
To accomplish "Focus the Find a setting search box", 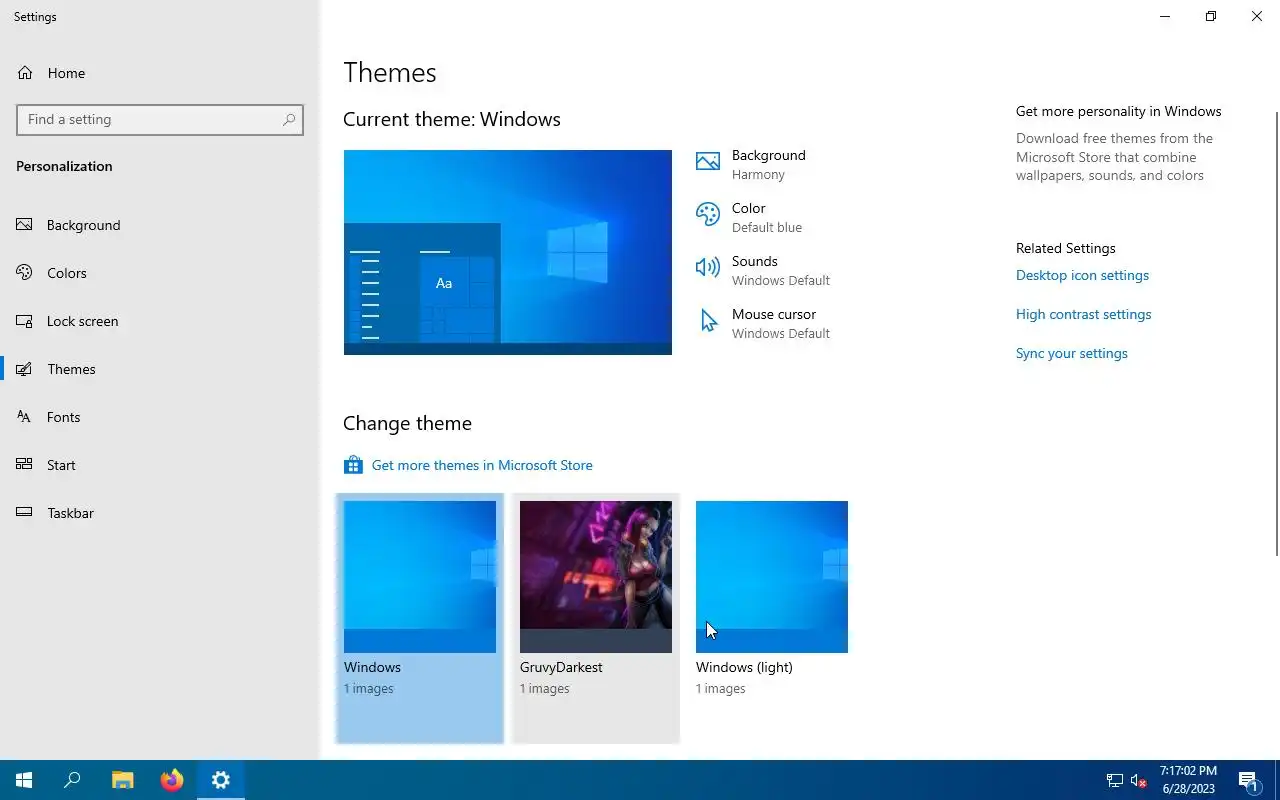I will click(x=160, y=120).
